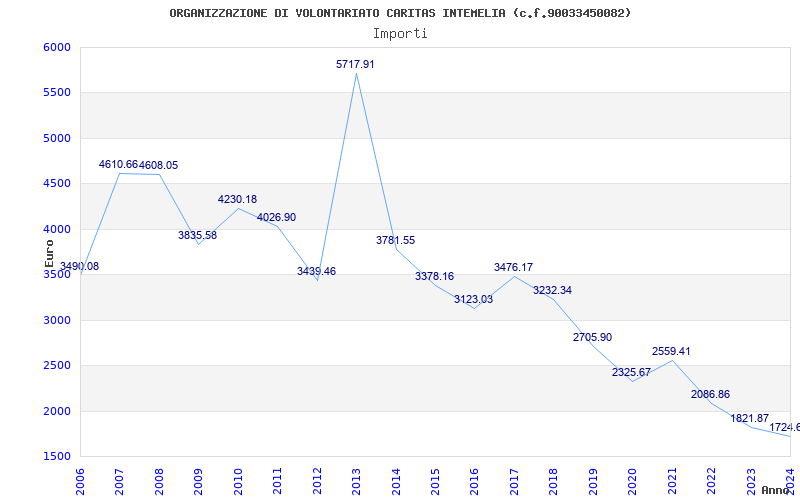
Task: Select the 2013 year axis label
Action: pyautogui.click(x=356, y=481)
